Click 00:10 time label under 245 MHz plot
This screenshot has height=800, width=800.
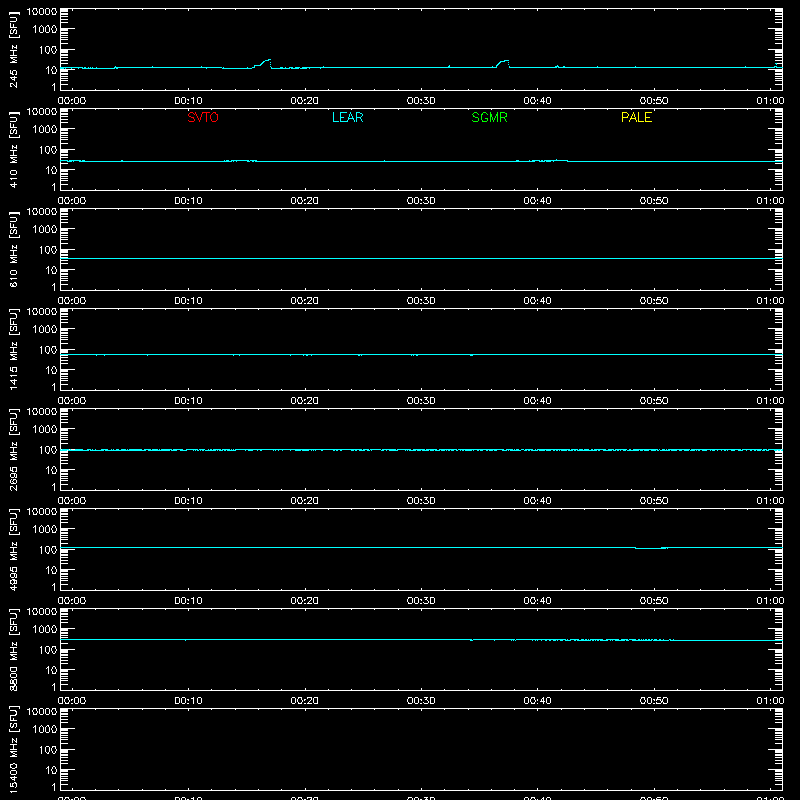tap(188, 101)
